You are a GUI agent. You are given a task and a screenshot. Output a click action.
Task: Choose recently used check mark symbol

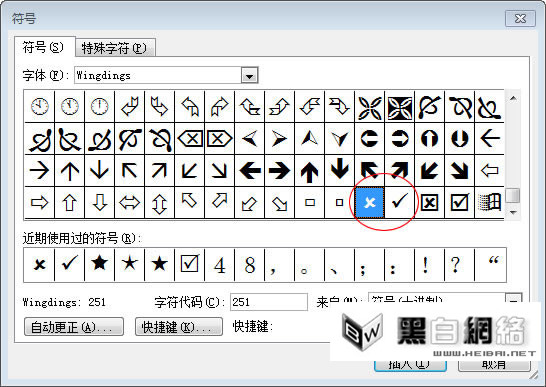69,265
